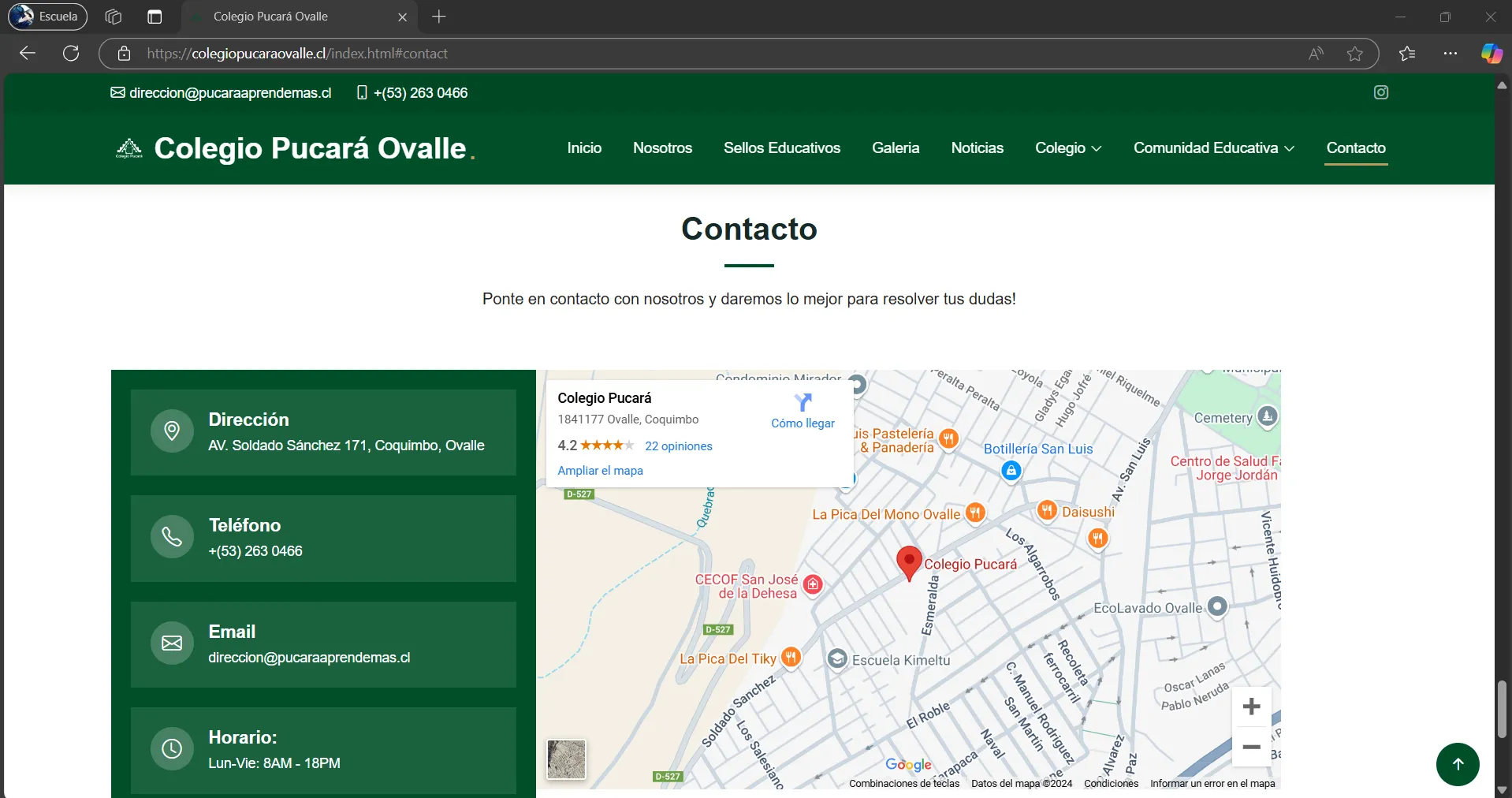Click the map zoom in plus button
This screenshot has width=1512, height=798.
click(1251, 707)
